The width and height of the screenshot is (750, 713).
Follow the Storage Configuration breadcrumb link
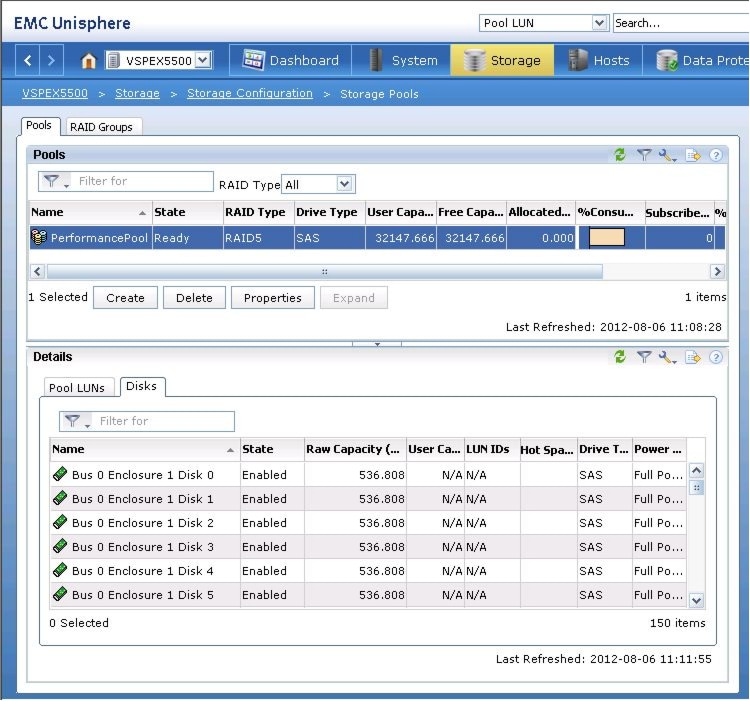coord(250,94)
